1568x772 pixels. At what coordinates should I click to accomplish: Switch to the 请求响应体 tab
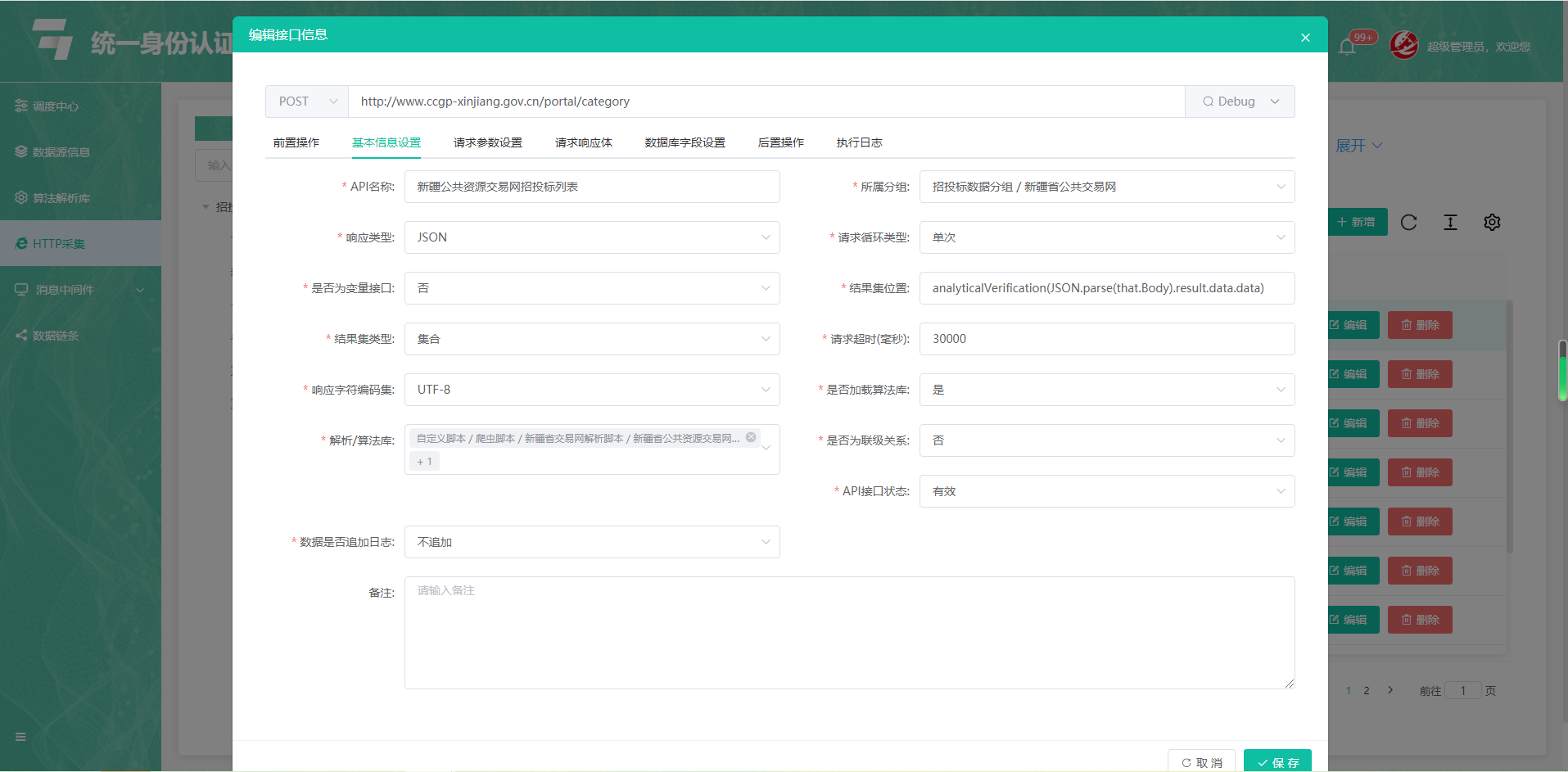584,142
